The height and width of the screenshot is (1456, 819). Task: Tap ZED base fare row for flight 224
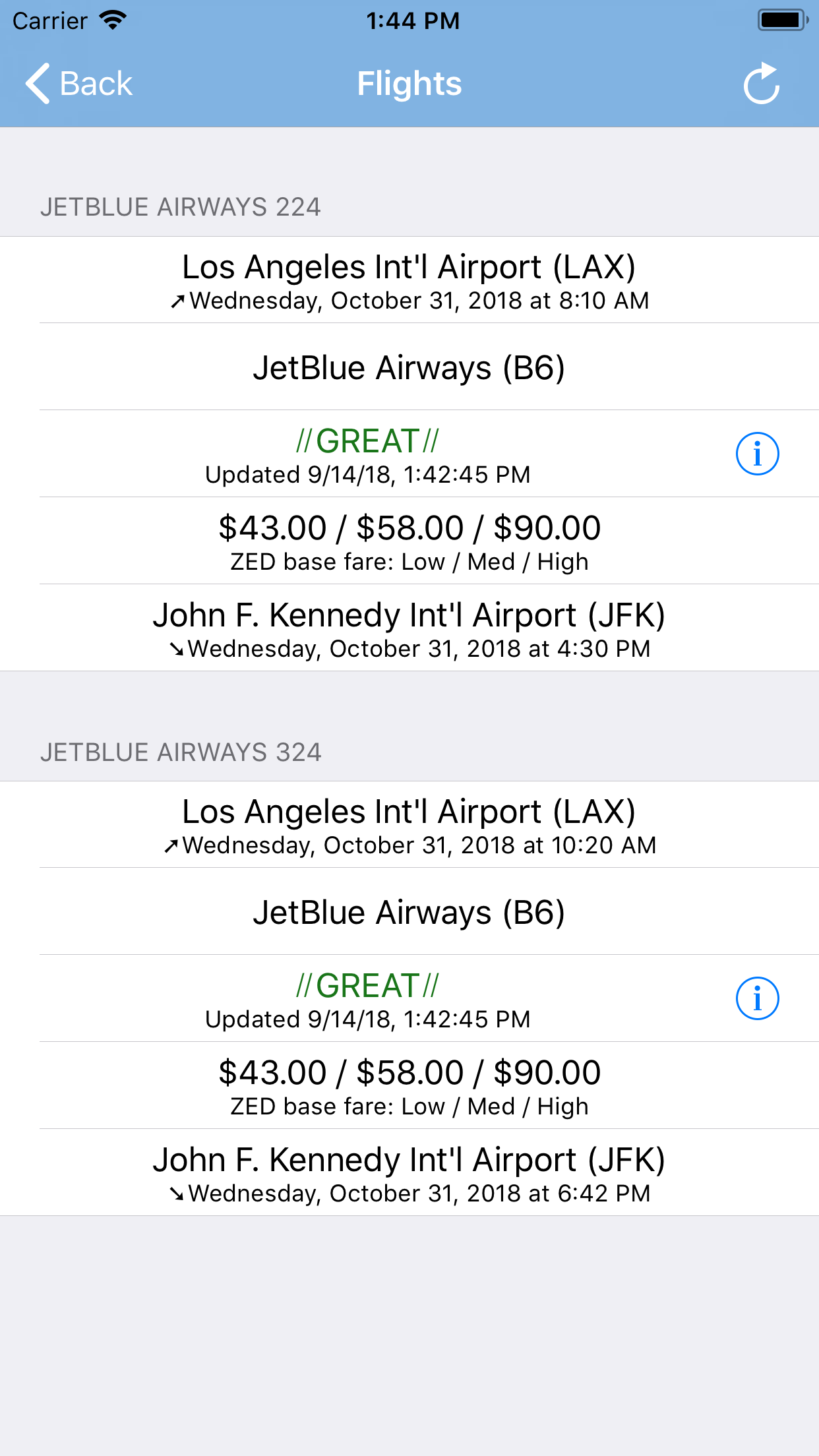point(409,541)
